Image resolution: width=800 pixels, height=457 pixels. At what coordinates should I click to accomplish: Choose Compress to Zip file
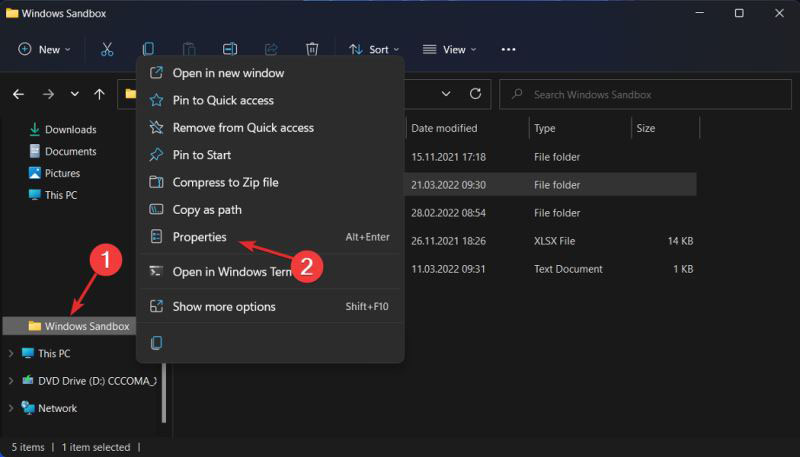[225, 182]
